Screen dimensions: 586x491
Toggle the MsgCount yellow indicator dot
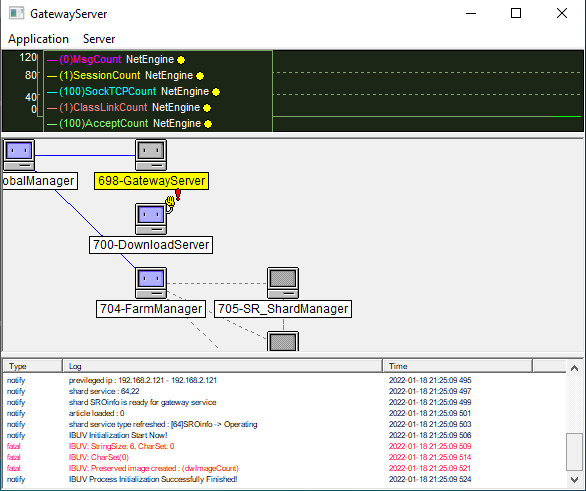[181, 60]
